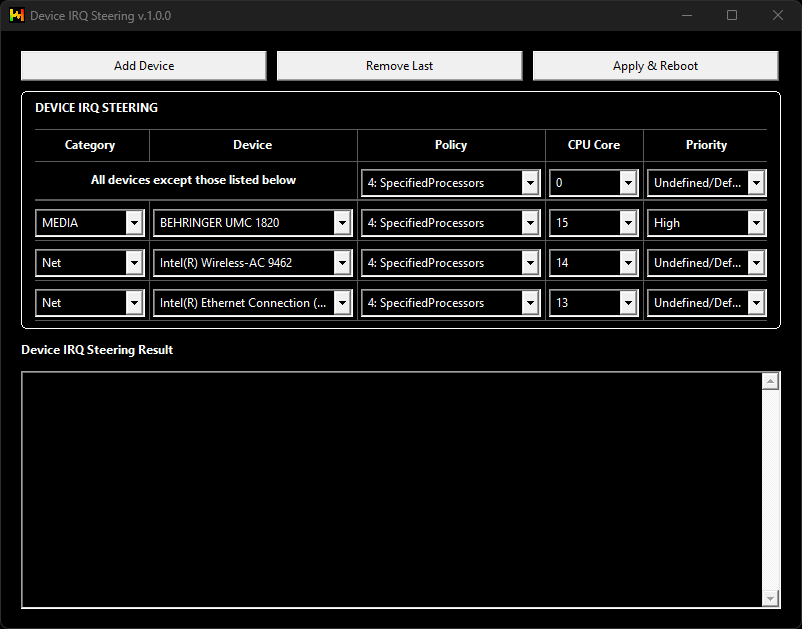
Task: Open Policy dropdown in Ethernet Connection row
Action: [x=451, y=303]
